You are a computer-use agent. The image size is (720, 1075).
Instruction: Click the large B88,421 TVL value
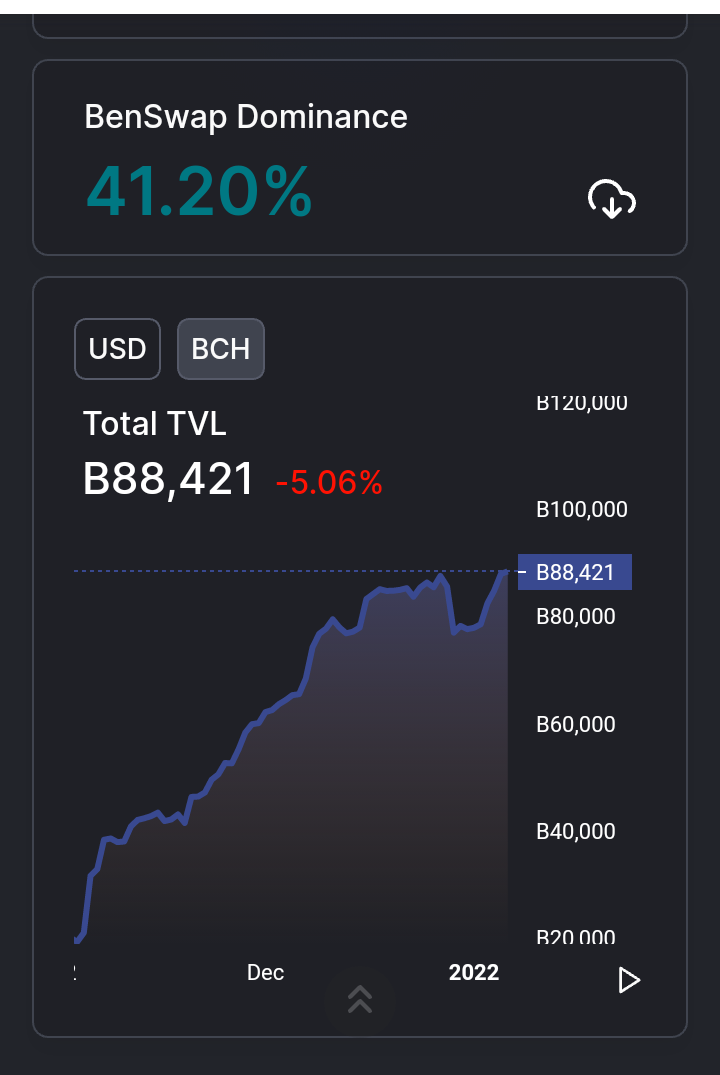(169, 479)
